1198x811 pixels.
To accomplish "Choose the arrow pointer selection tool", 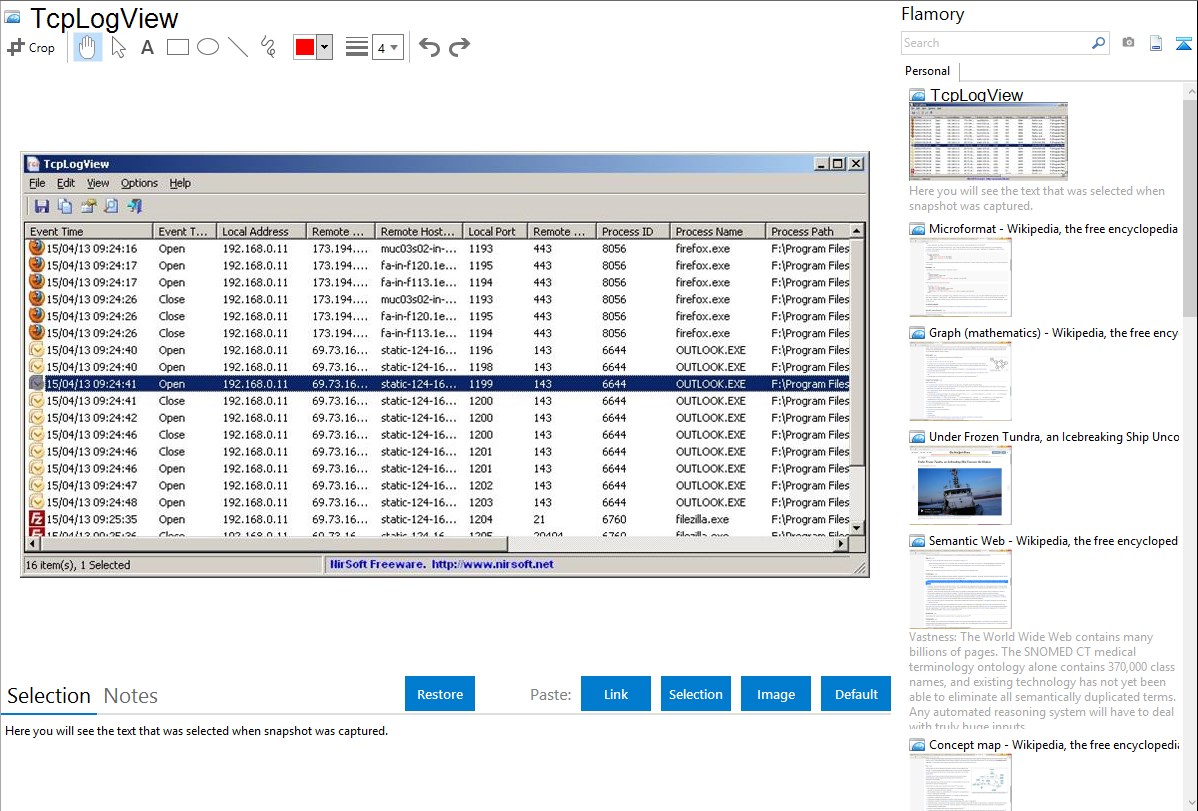I will pyautogui.click(x=118, y=47).
